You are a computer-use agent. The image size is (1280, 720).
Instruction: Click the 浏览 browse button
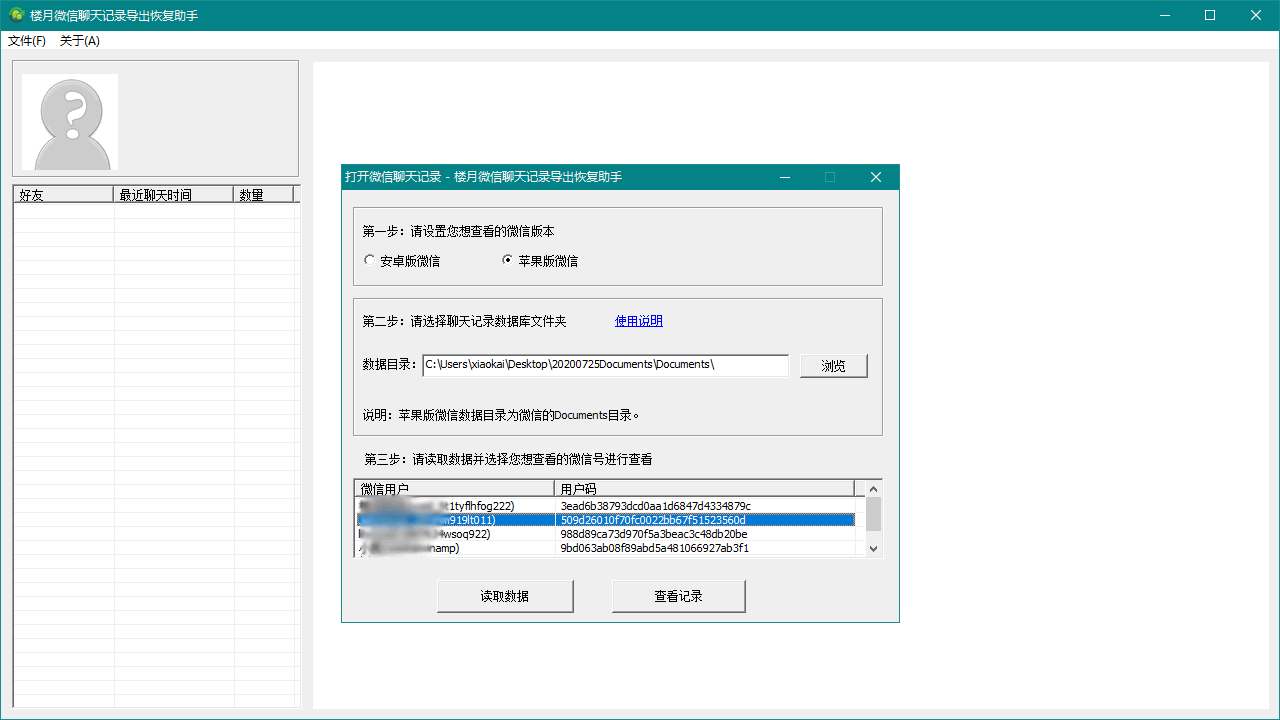point(833,365)
